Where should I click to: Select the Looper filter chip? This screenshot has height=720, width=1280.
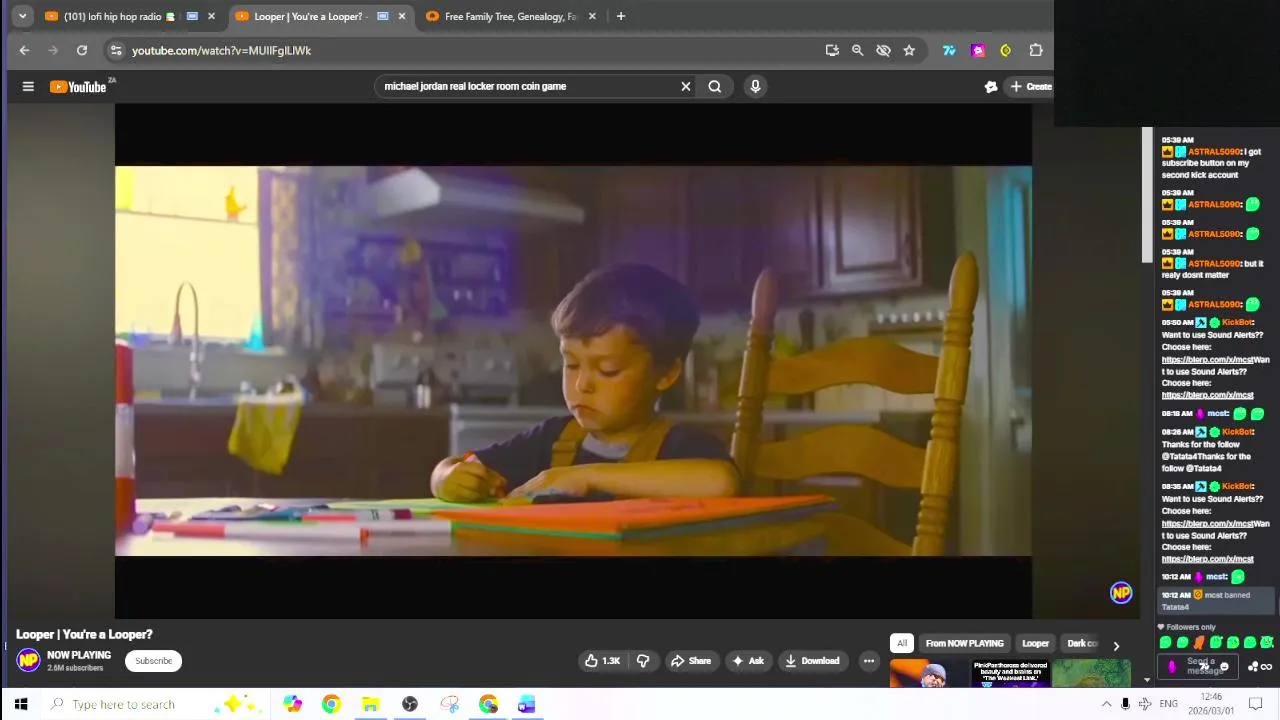[1035, 643]
